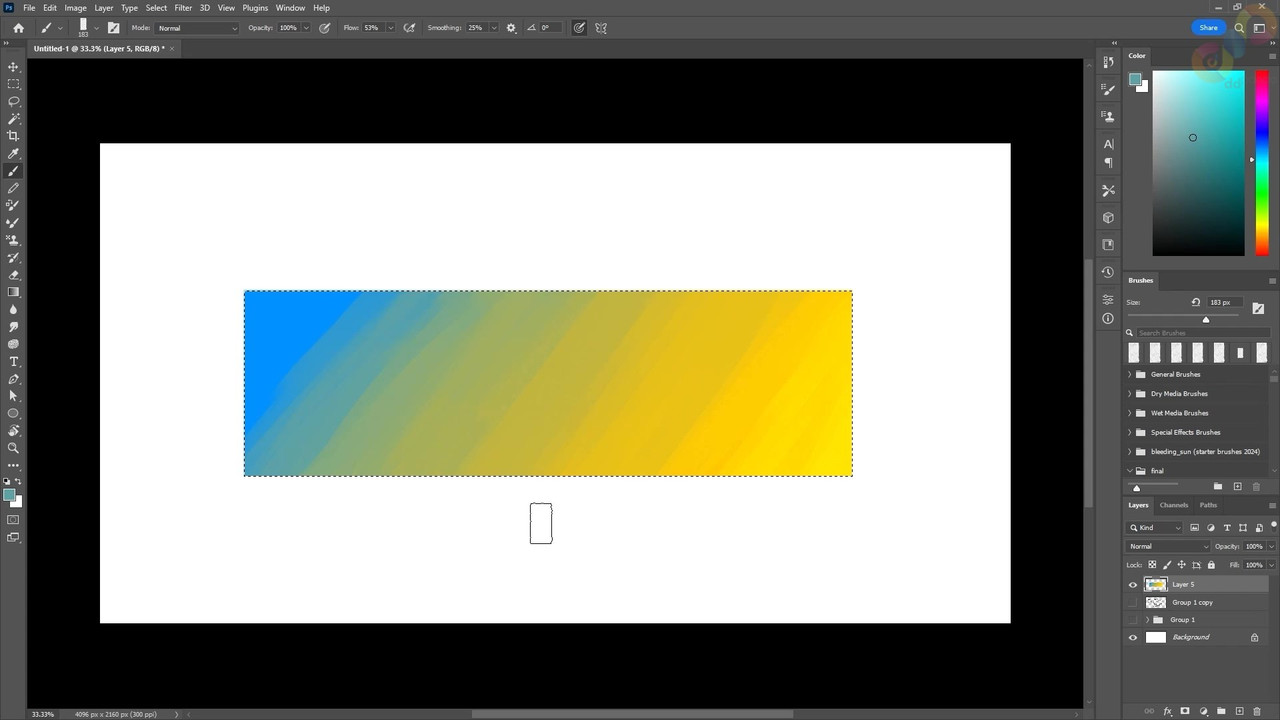
Task: Open symmetry paint butterfly options
Action: [601, 28]
